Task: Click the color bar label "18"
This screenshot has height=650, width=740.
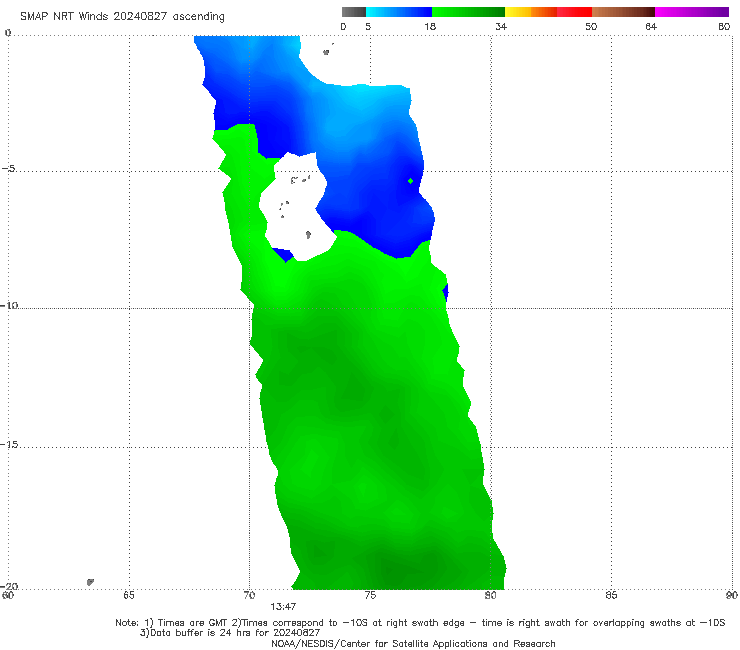Action: (430, 26)
